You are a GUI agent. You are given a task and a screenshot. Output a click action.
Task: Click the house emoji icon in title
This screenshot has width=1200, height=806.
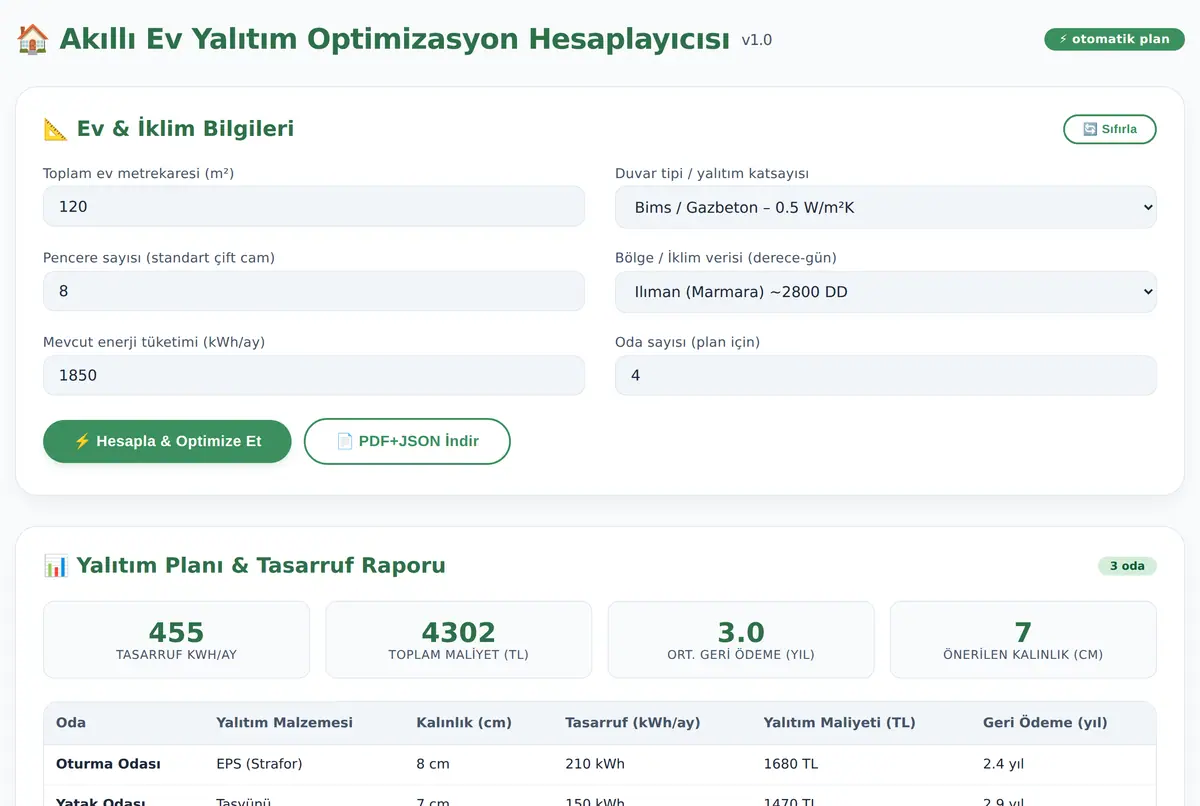click(33, 39)
